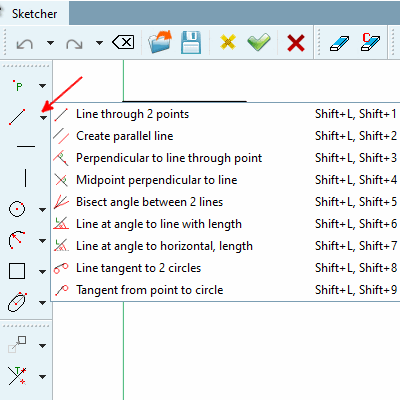Expand the point tool dropdown arrow
400x400 pixels.
(x=42, y=86)
